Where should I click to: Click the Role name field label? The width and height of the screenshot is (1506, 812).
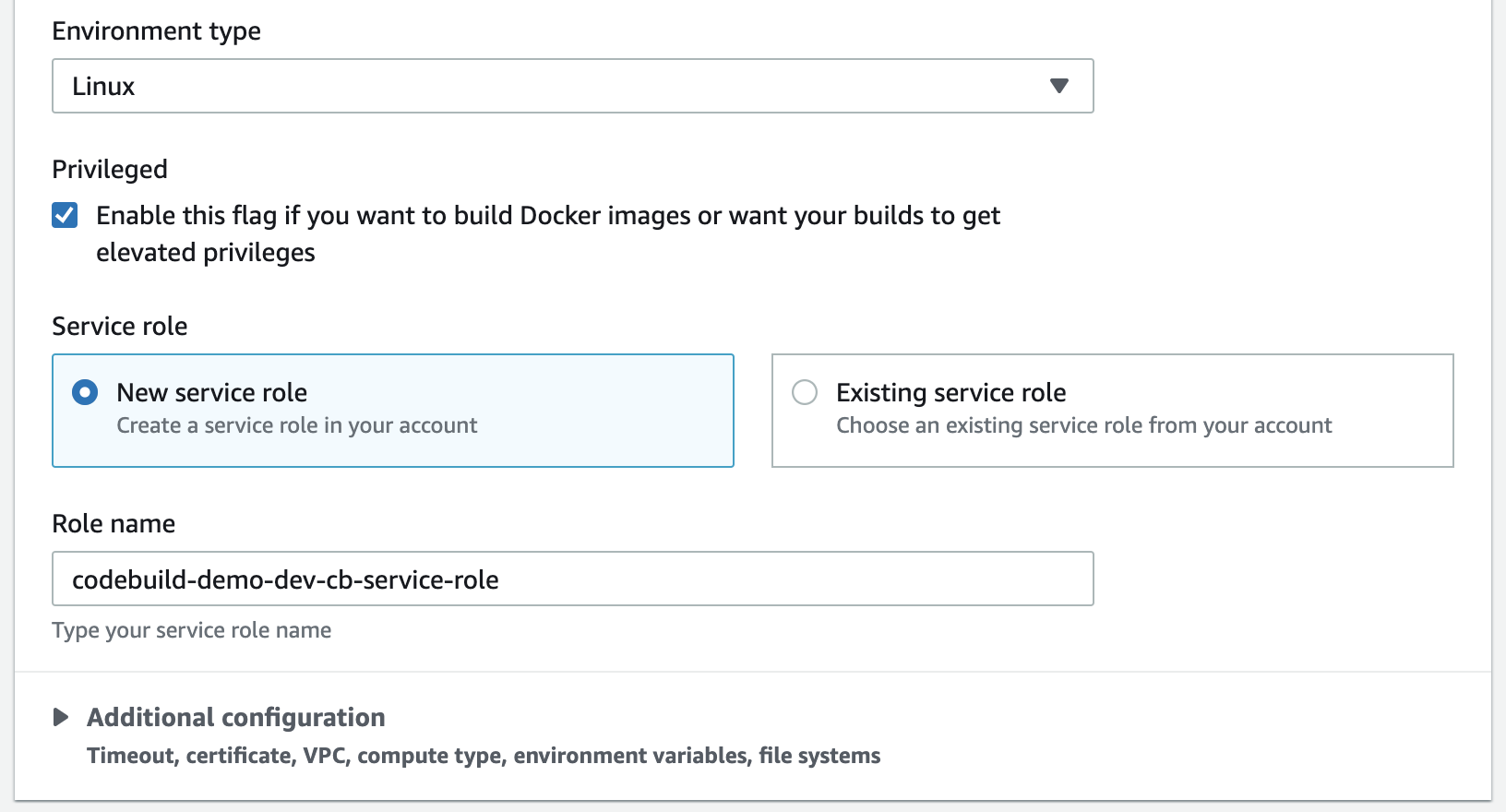(114, 523)
